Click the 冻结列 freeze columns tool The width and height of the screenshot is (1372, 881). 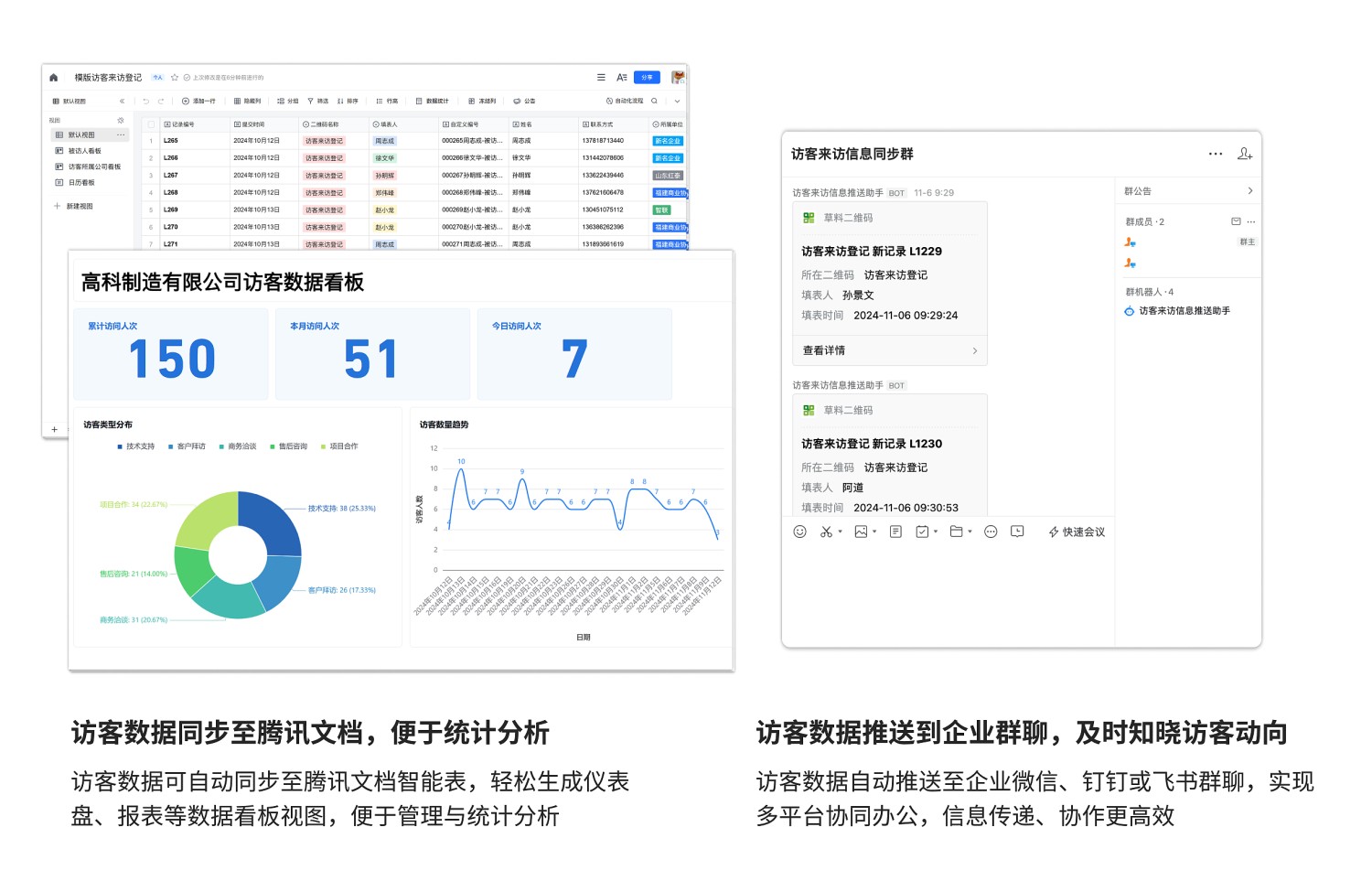click(482, 102)
